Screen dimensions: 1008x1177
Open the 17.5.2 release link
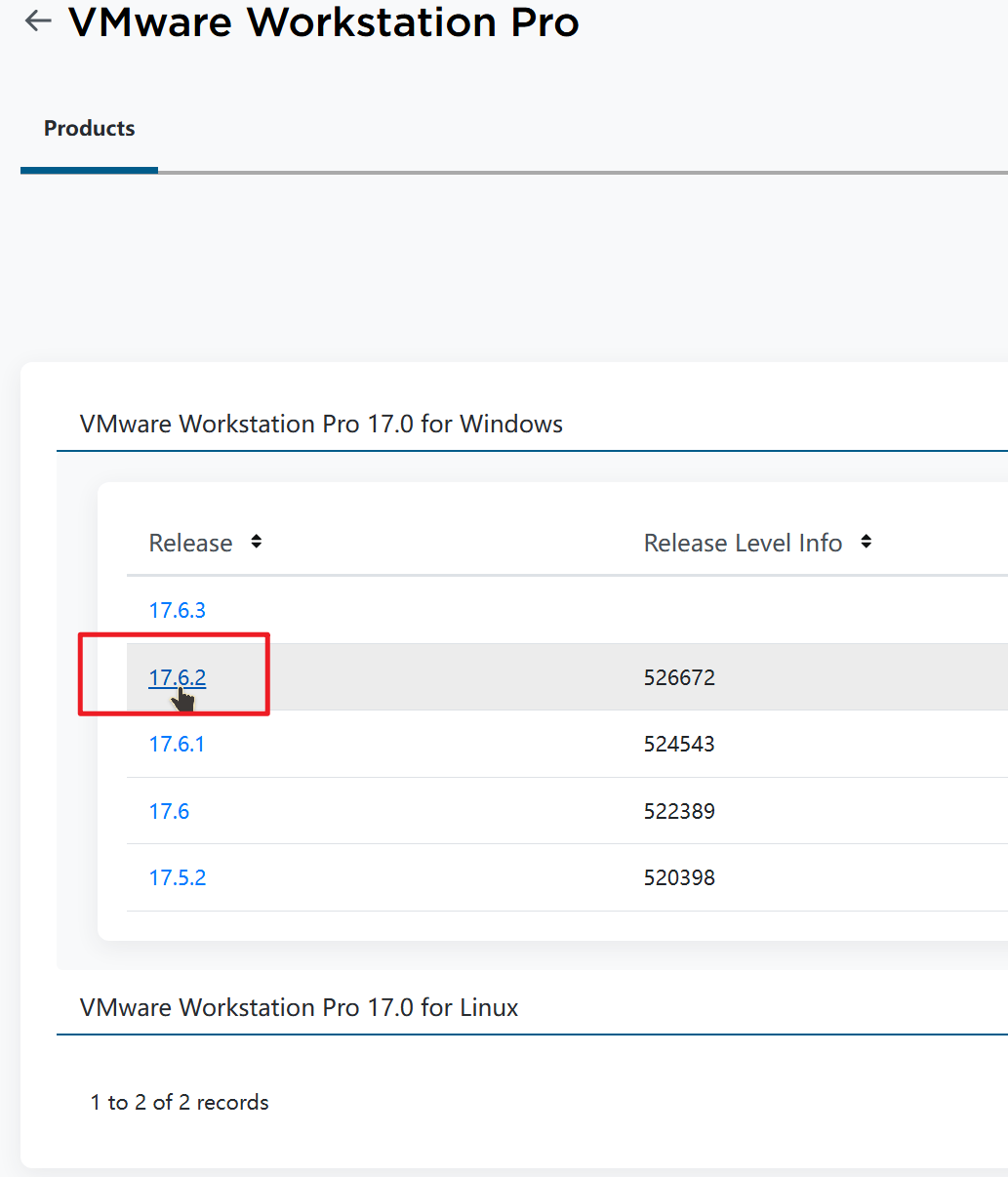click(178, 877)
